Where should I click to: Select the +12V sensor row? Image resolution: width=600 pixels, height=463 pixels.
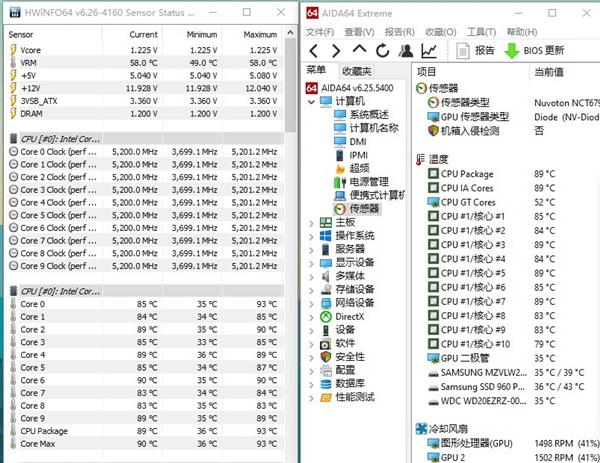[x=145, y=88]
